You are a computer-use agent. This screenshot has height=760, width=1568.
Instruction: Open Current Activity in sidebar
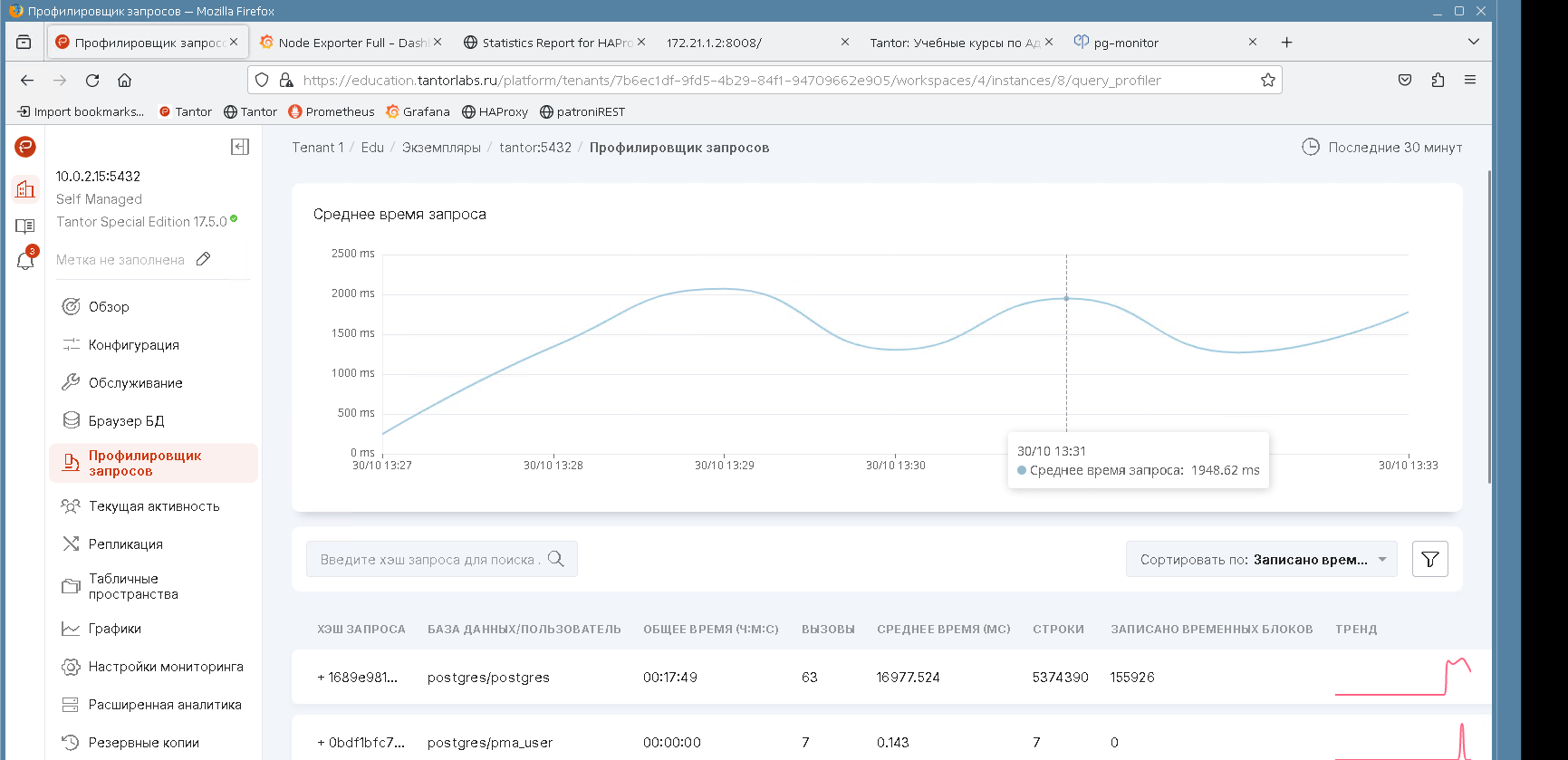coord(154,506)
